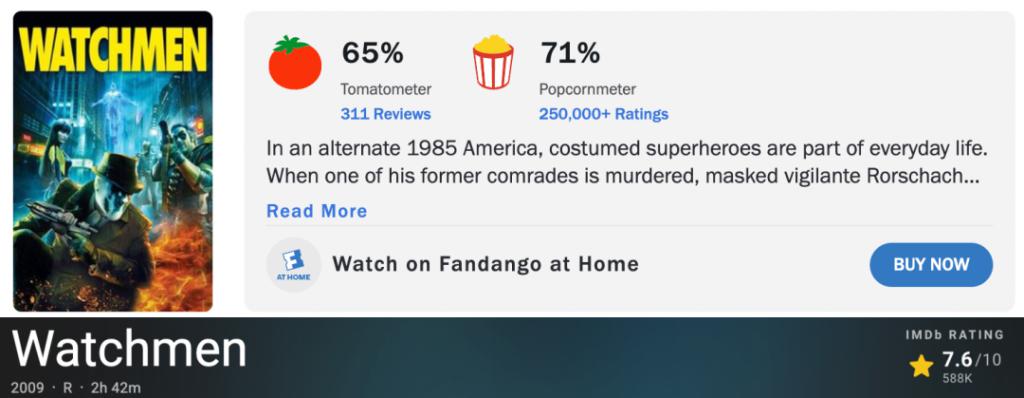Screen dimensions: 1024x398
Task: Select the 65% Tomatometer score
Action: [373, 53]
